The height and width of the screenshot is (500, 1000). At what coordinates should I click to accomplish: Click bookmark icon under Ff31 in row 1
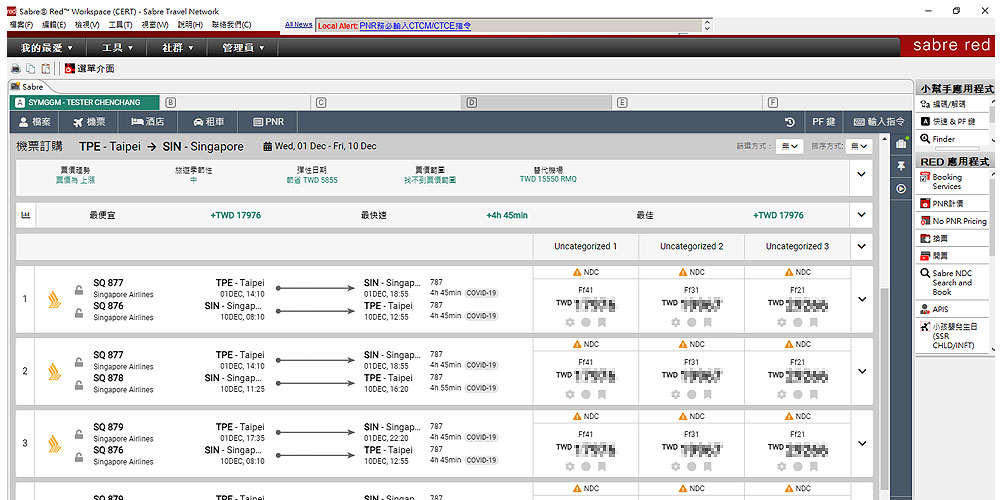[x=707, y=323]
